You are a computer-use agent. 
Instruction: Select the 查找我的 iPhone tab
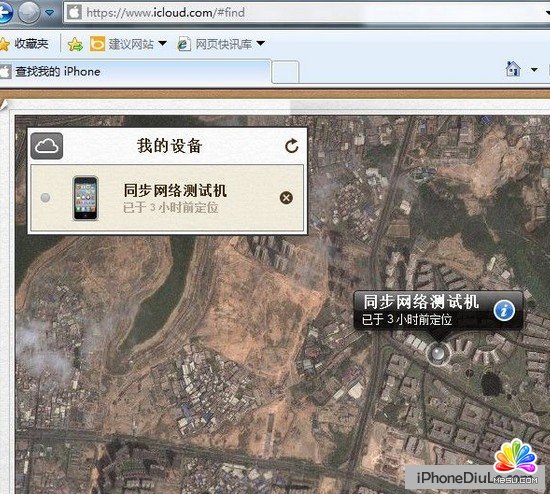click(x=135, y=72)
